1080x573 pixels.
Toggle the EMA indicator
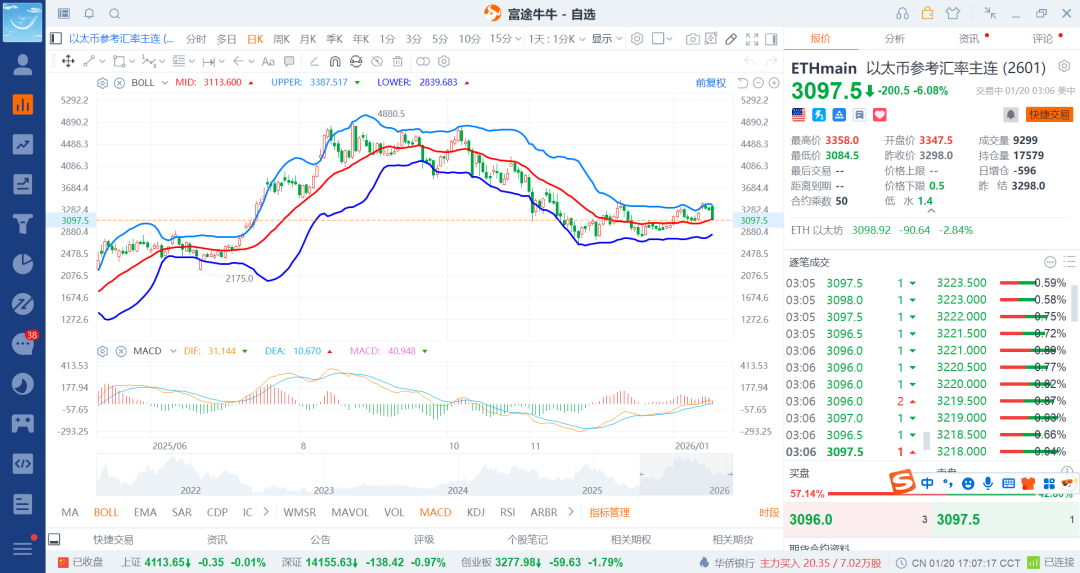click(145, 512)
